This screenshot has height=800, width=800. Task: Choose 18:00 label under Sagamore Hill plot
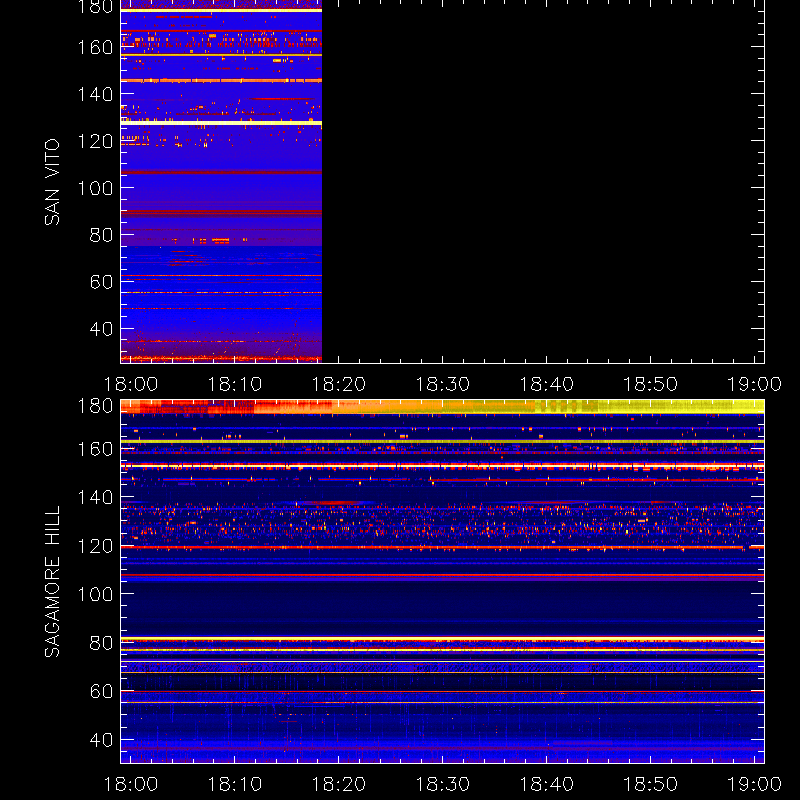click(131, 784)
